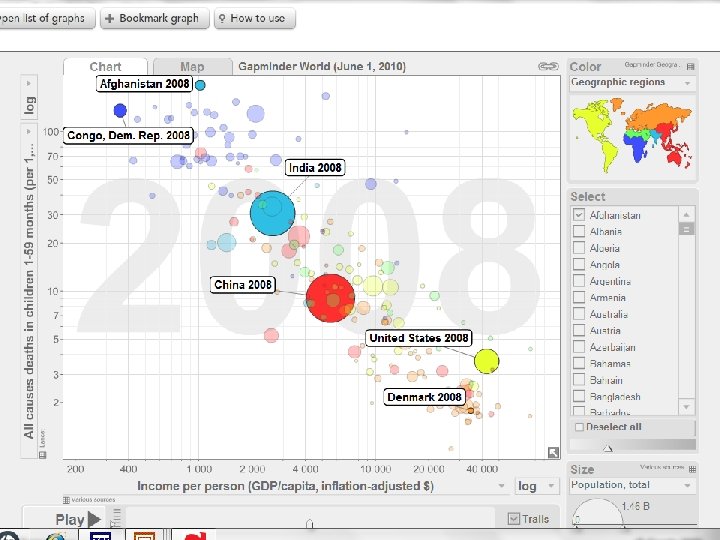Image resolution: width=720 pixels, height=540 pixels.
Task: Click the plus icon on Bookmark graph
Action: (109, 18)
